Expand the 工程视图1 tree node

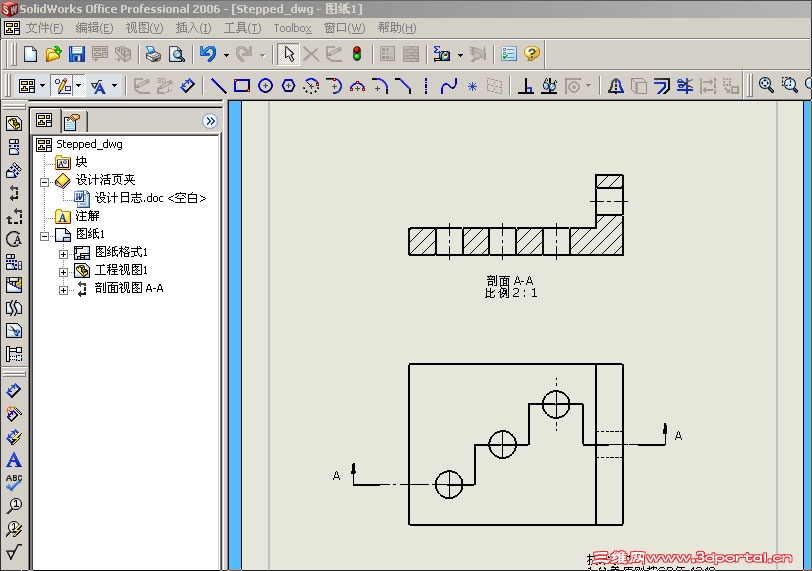coord(63,272)
